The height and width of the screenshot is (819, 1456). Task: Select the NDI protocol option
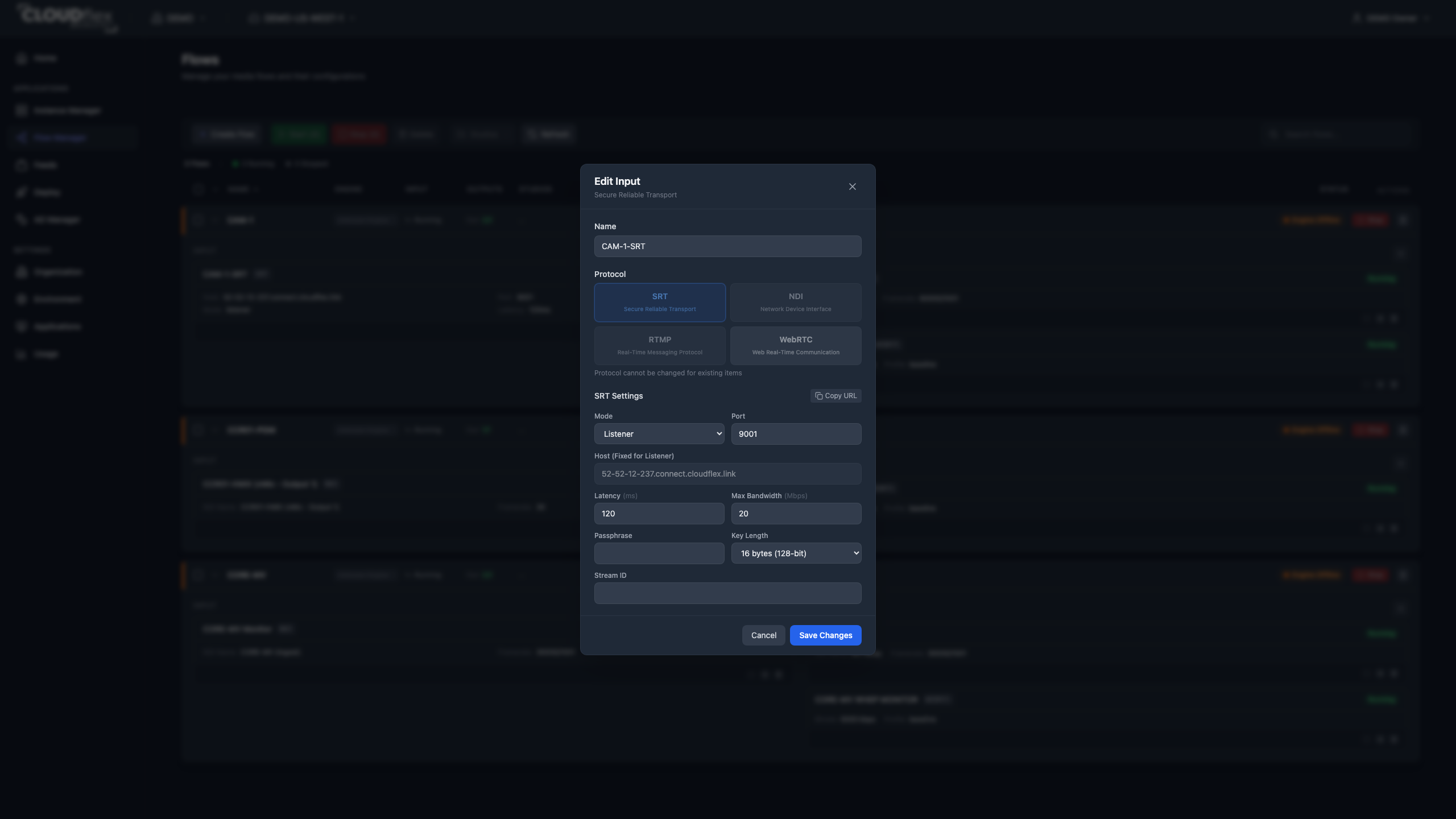(796, 303)
